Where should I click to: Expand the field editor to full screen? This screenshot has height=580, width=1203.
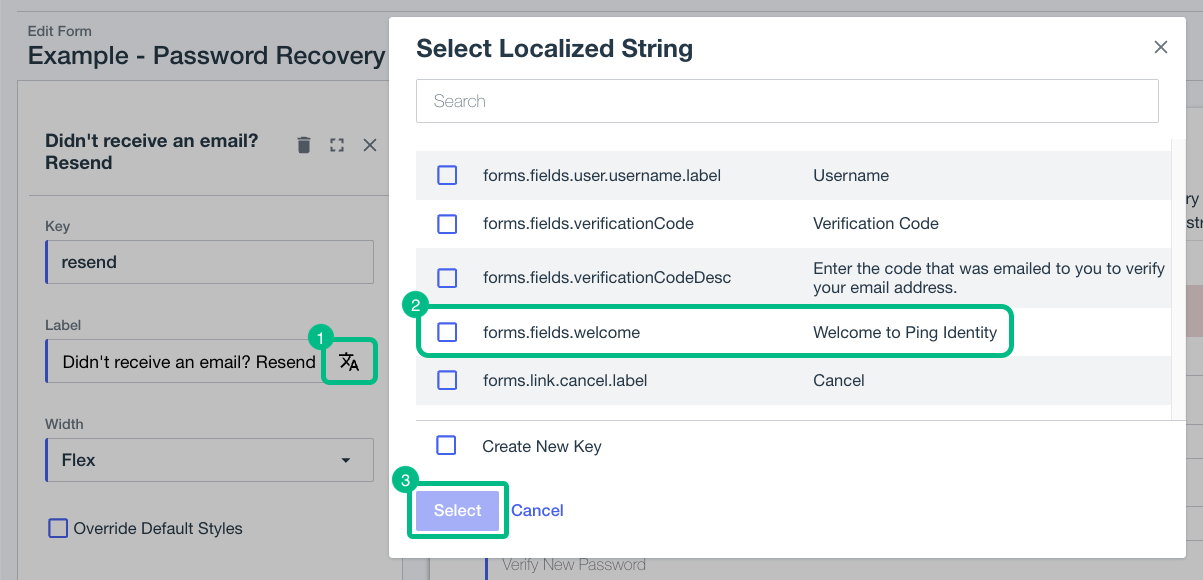[x=336, y=144]
